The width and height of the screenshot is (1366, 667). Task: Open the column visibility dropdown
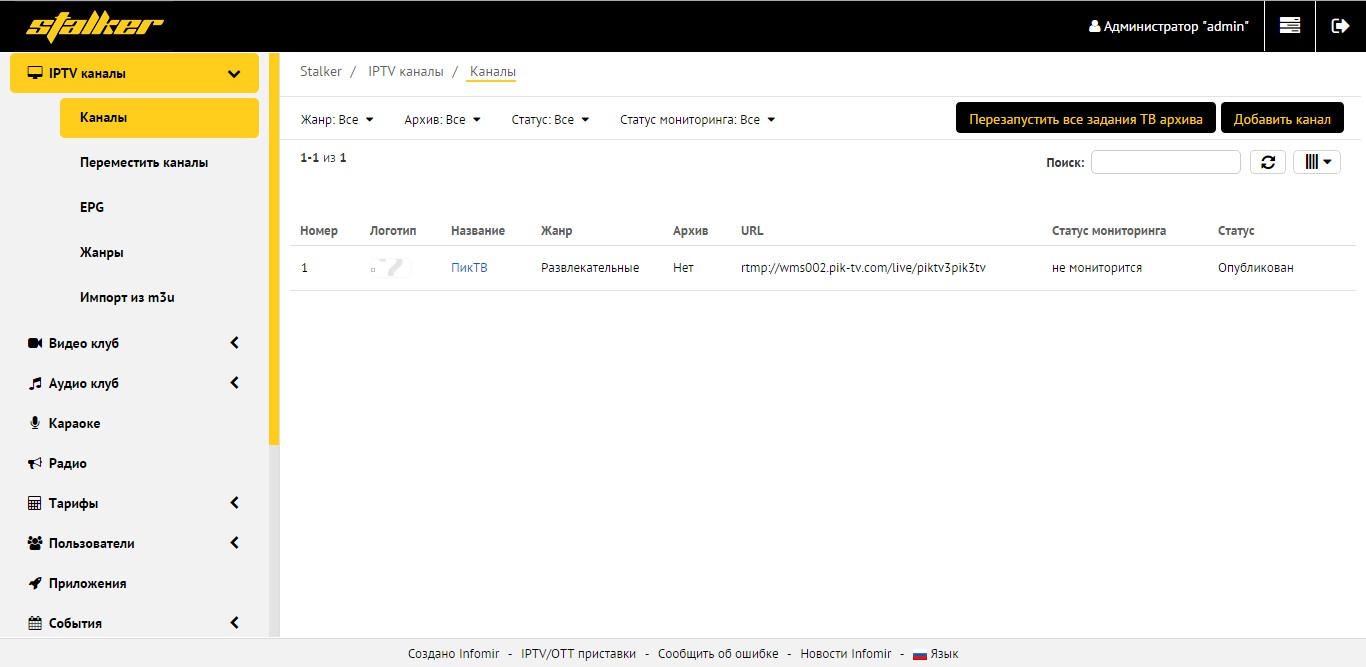click(1317, 162)
